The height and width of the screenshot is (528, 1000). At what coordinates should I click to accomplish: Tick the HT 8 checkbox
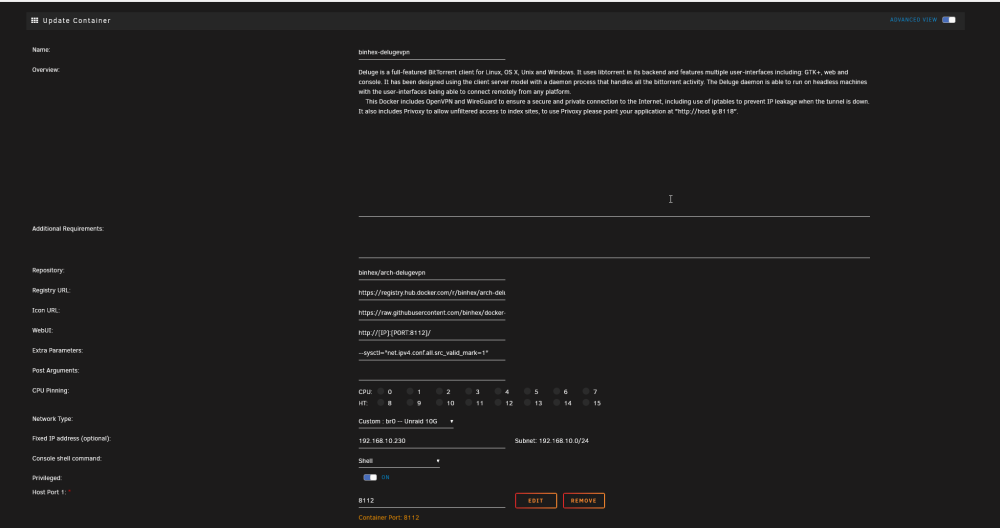[381, 403]
